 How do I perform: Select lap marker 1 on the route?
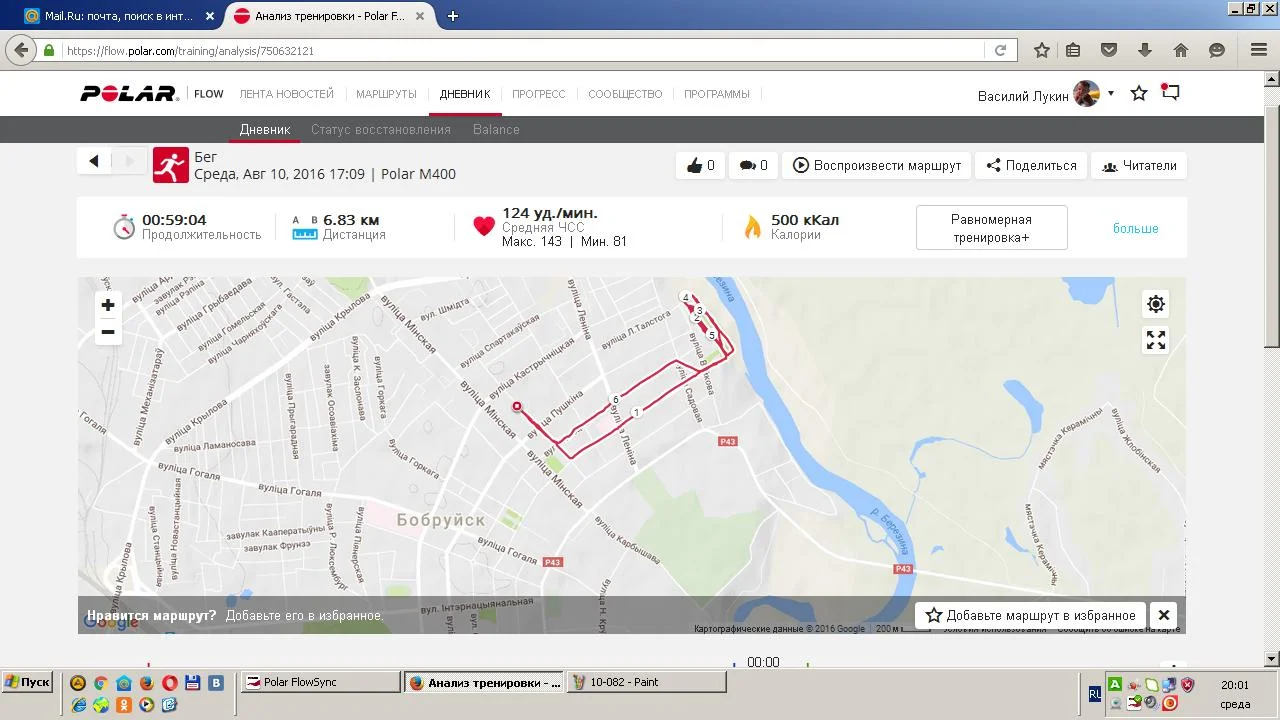click(636, 412)
